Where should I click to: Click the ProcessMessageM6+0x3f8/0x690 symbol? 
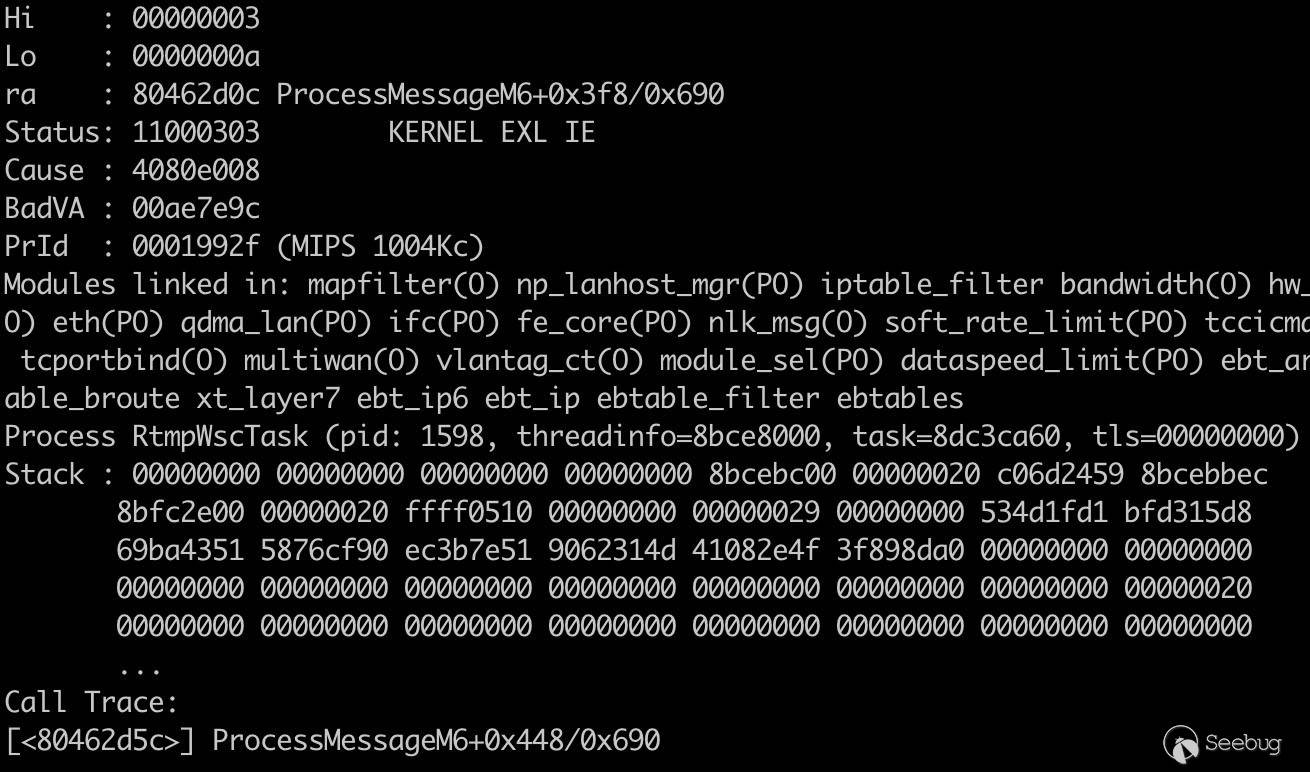500,95
